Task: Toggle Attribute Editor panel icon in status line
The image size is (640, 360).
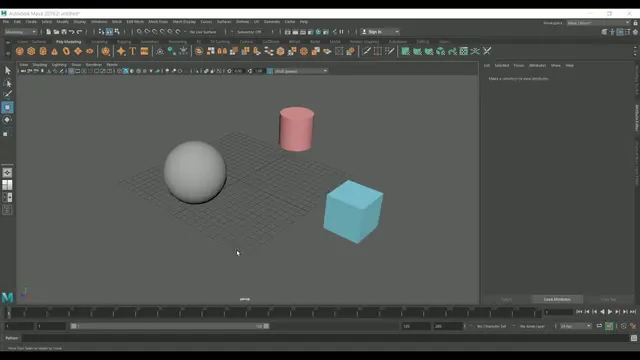Action: tap(620, 32)
